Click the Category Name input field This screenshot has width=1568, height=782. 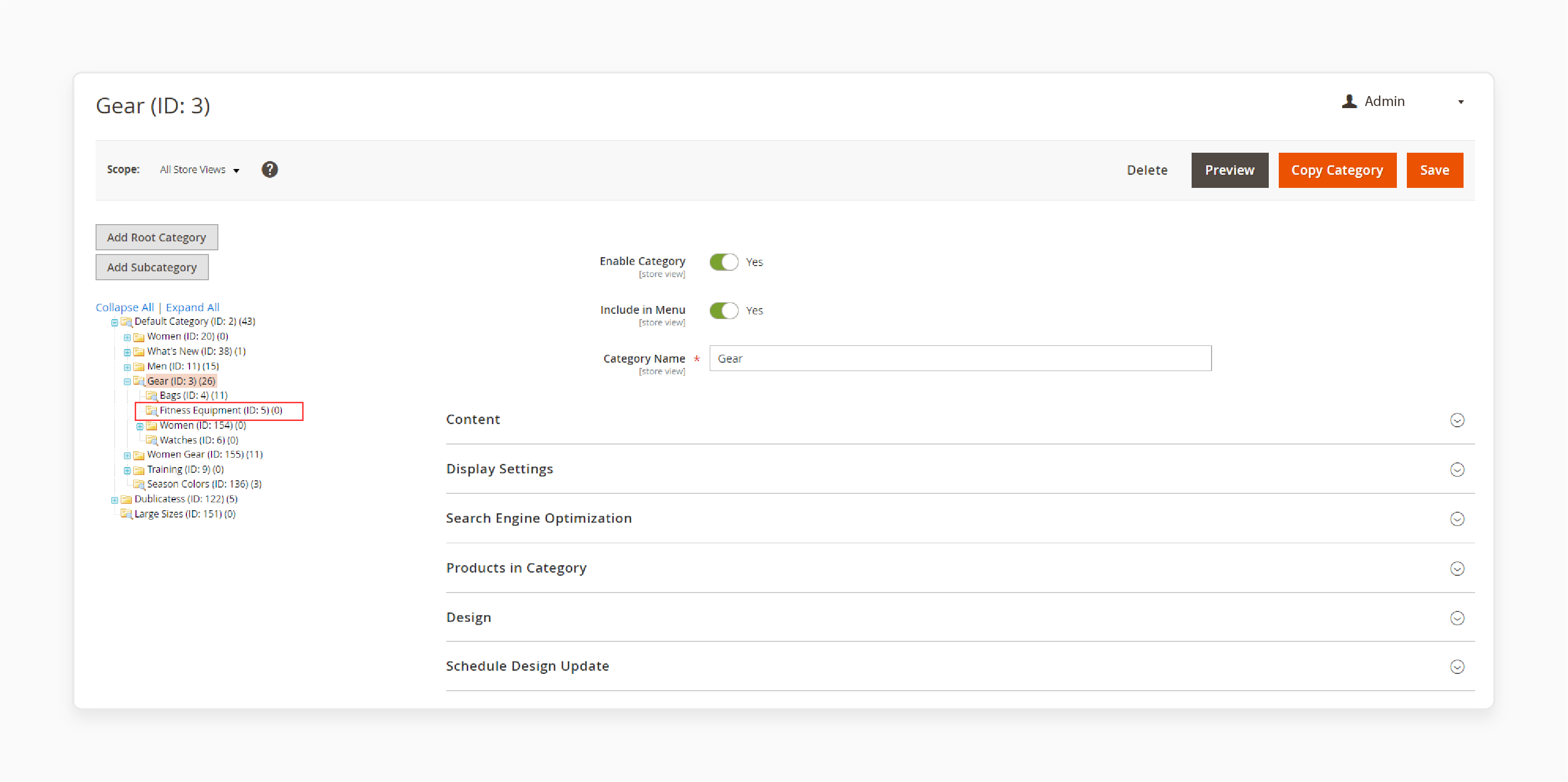coord(960,358)
